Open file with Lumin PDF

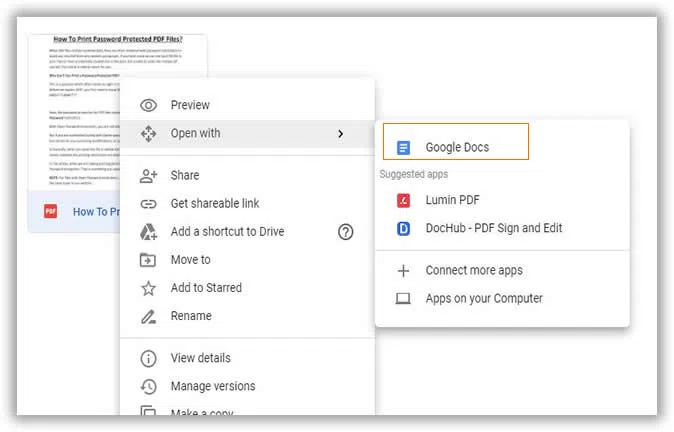point(502,200)
